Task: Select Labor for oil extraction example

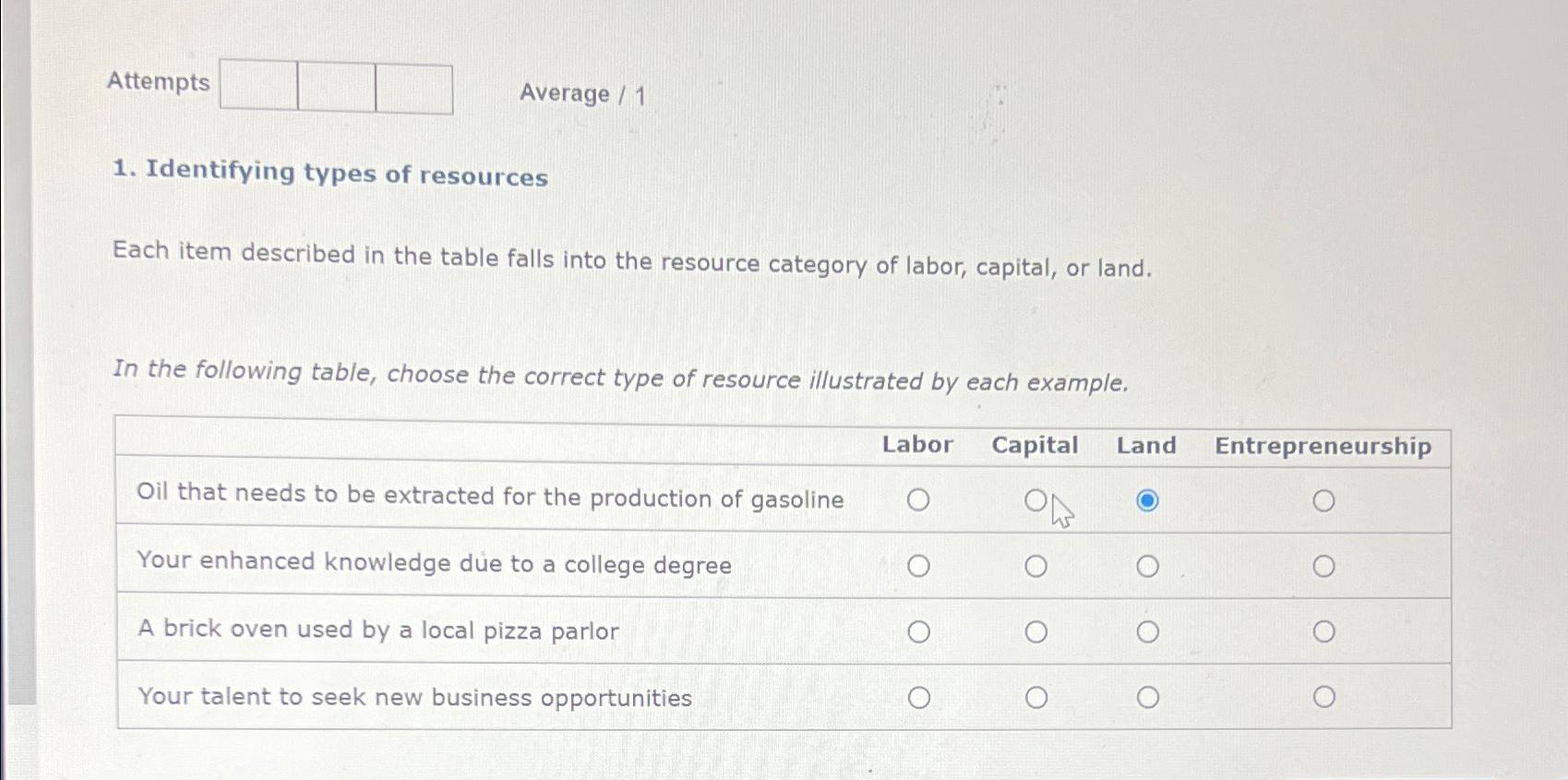Action: click(x=919, y=500)
